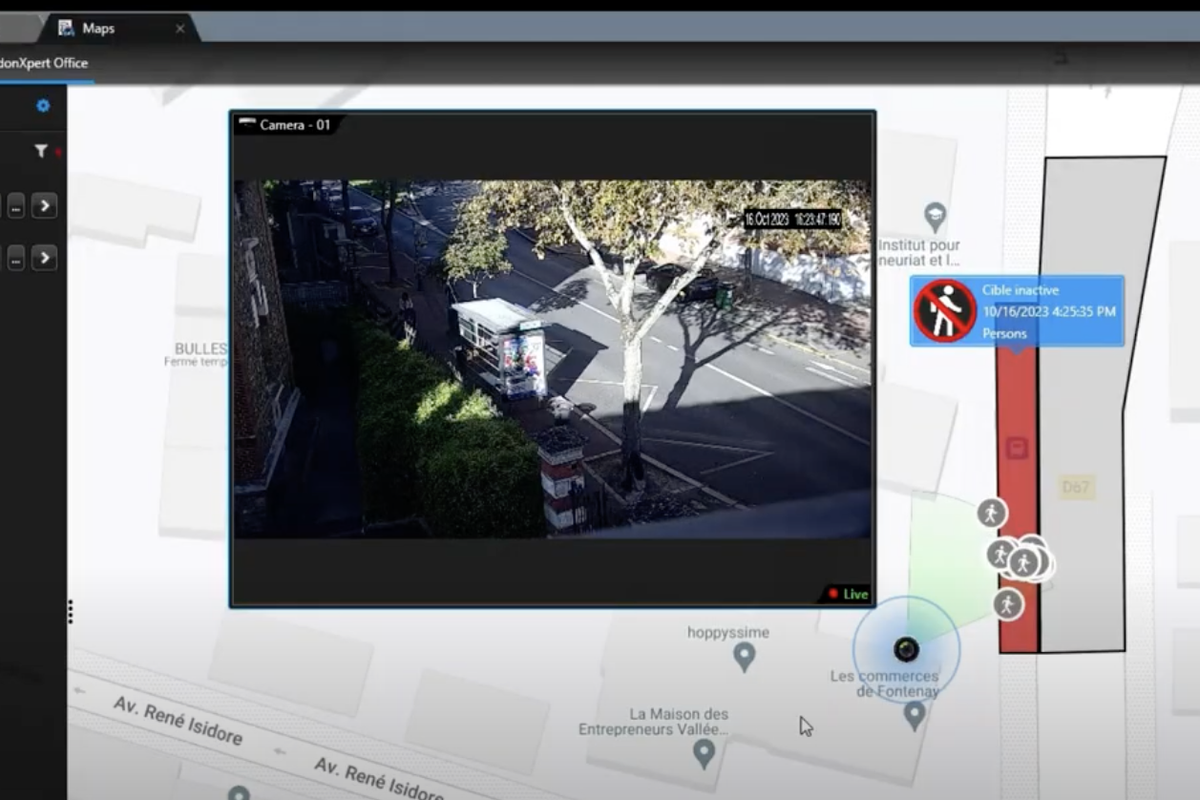Click the BULLES place label
Viewport: 1200px width, 800px height.
point(201,348)
